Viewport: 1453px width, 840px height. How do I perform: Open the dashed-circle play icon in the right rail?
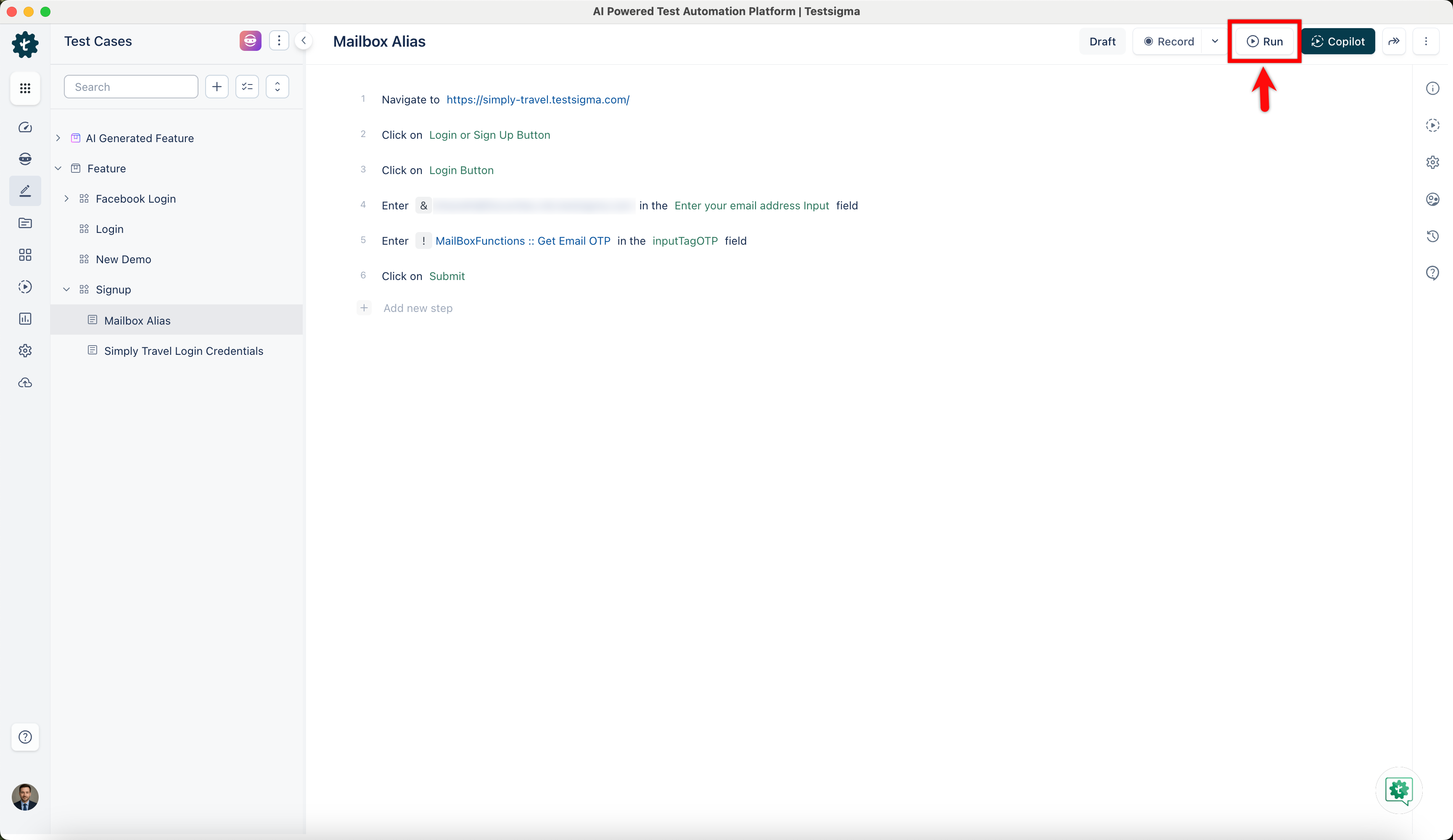point(1432,125)
